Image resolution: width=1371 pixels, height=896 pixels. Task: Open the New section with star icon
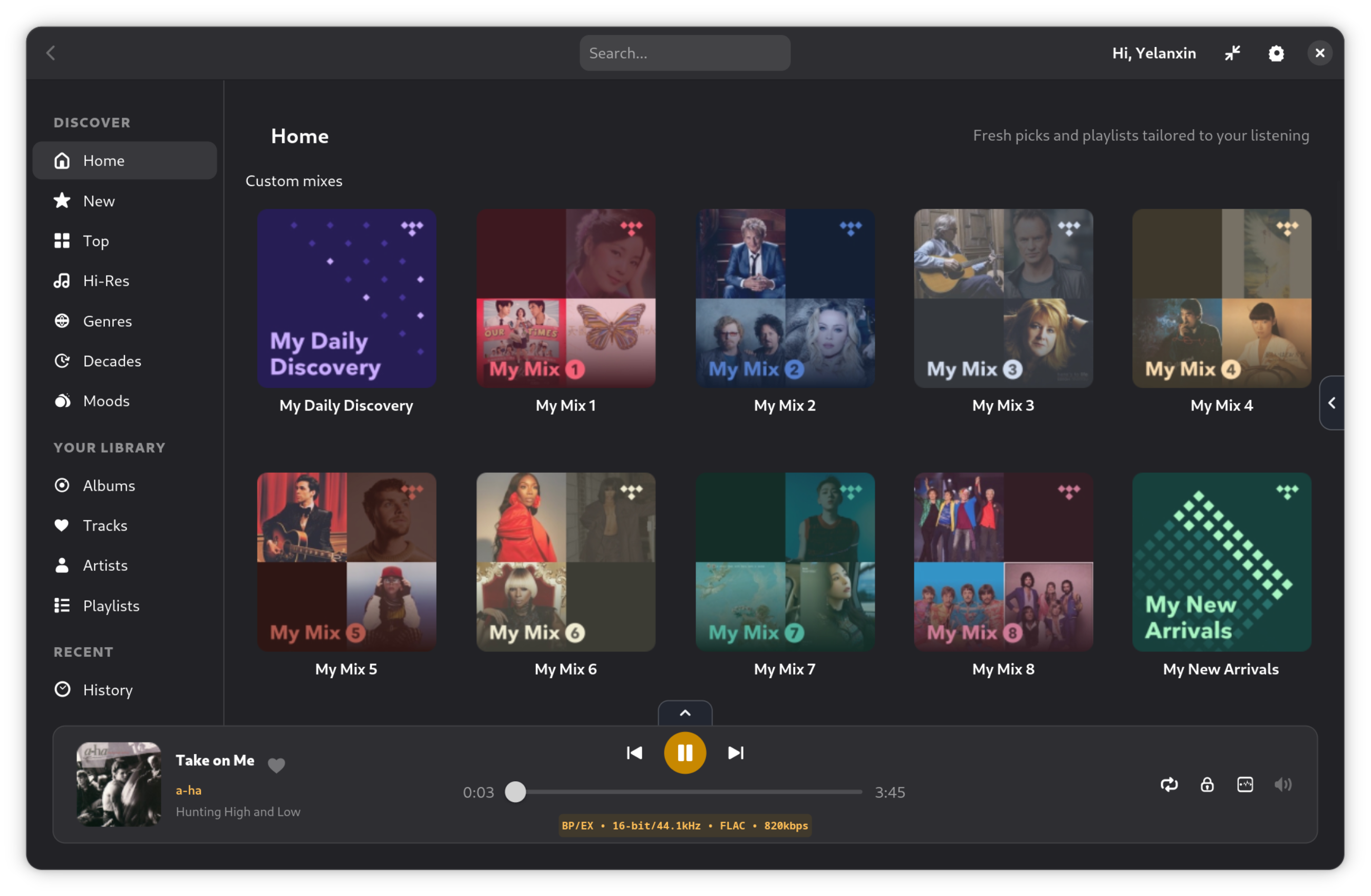click(x=125, y=200)
